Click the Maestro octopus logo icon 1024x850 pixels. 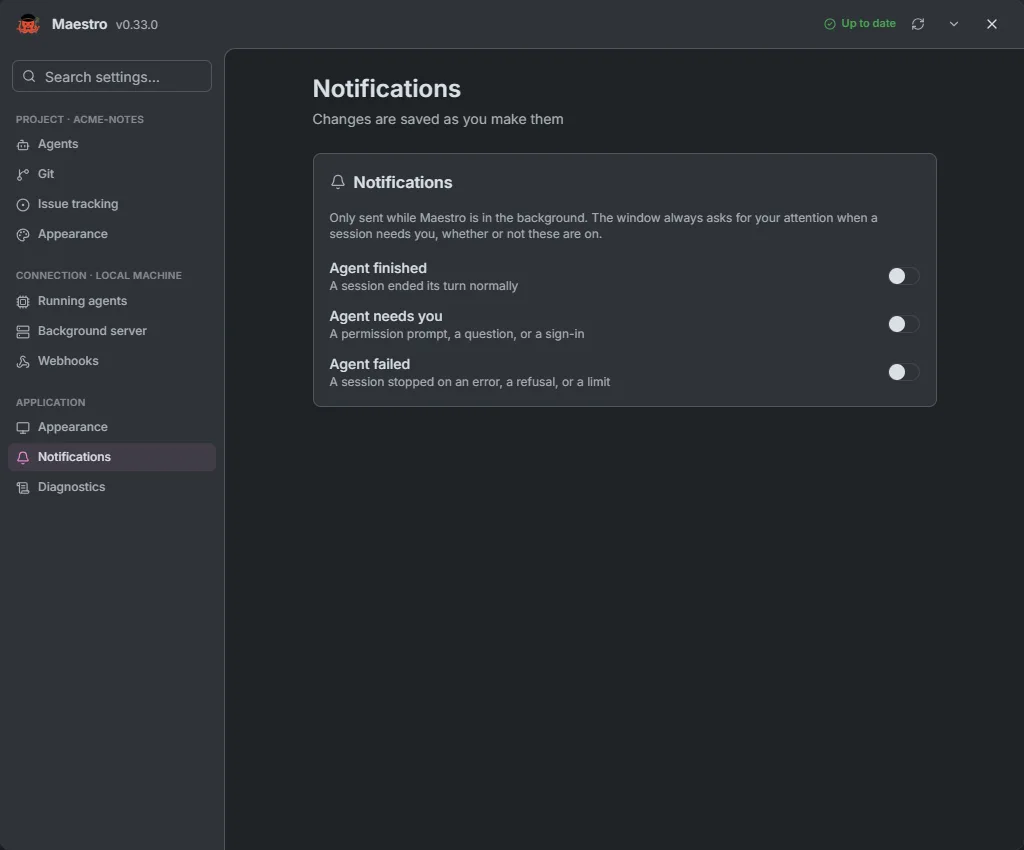(x=28, y=24)
